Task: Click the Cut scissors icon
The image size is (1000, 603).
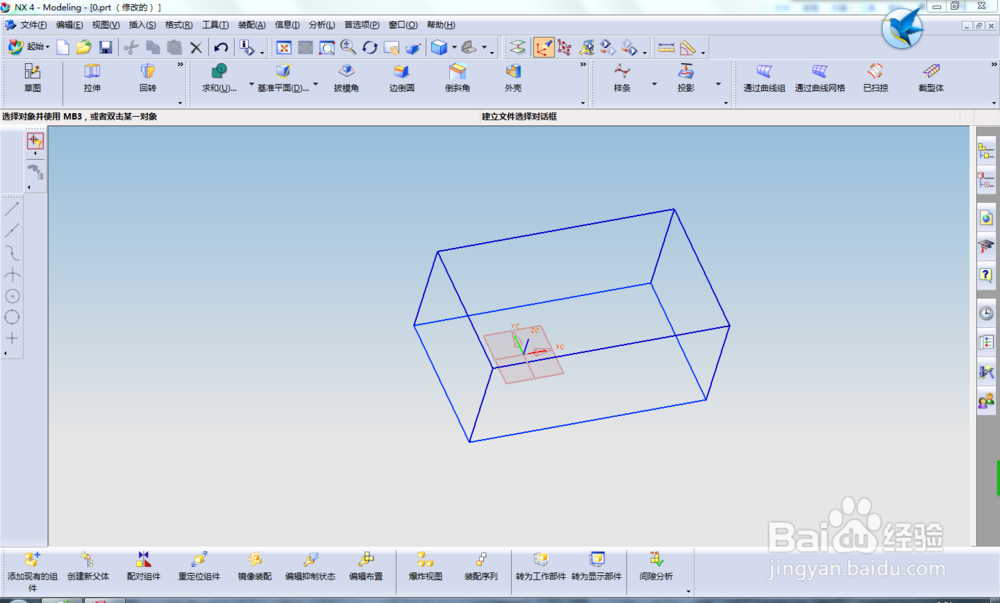Action: pos(131,48)
